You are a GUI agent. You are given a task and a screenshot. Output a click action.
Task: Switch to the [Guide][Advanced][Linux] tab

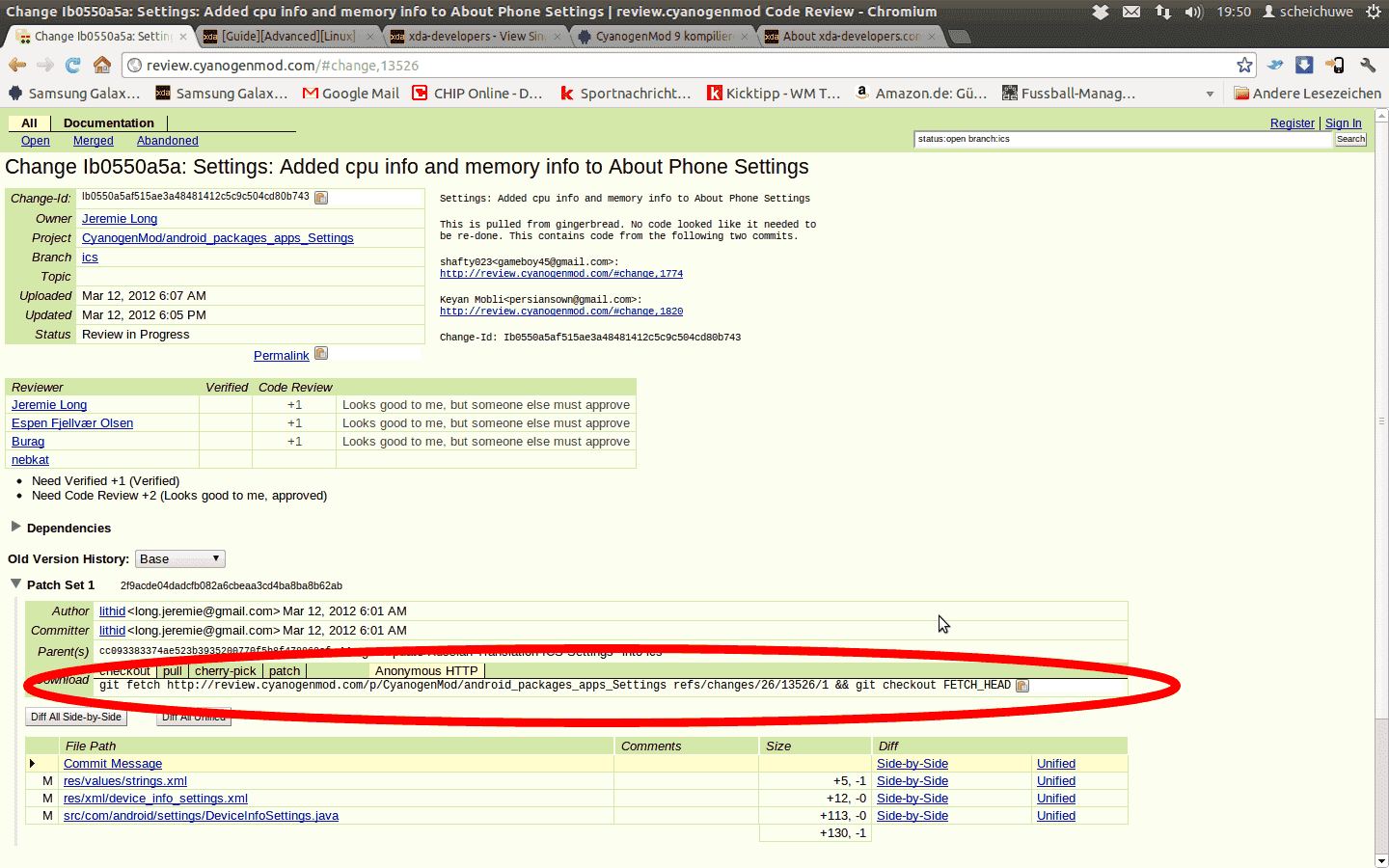pos(288,37)
